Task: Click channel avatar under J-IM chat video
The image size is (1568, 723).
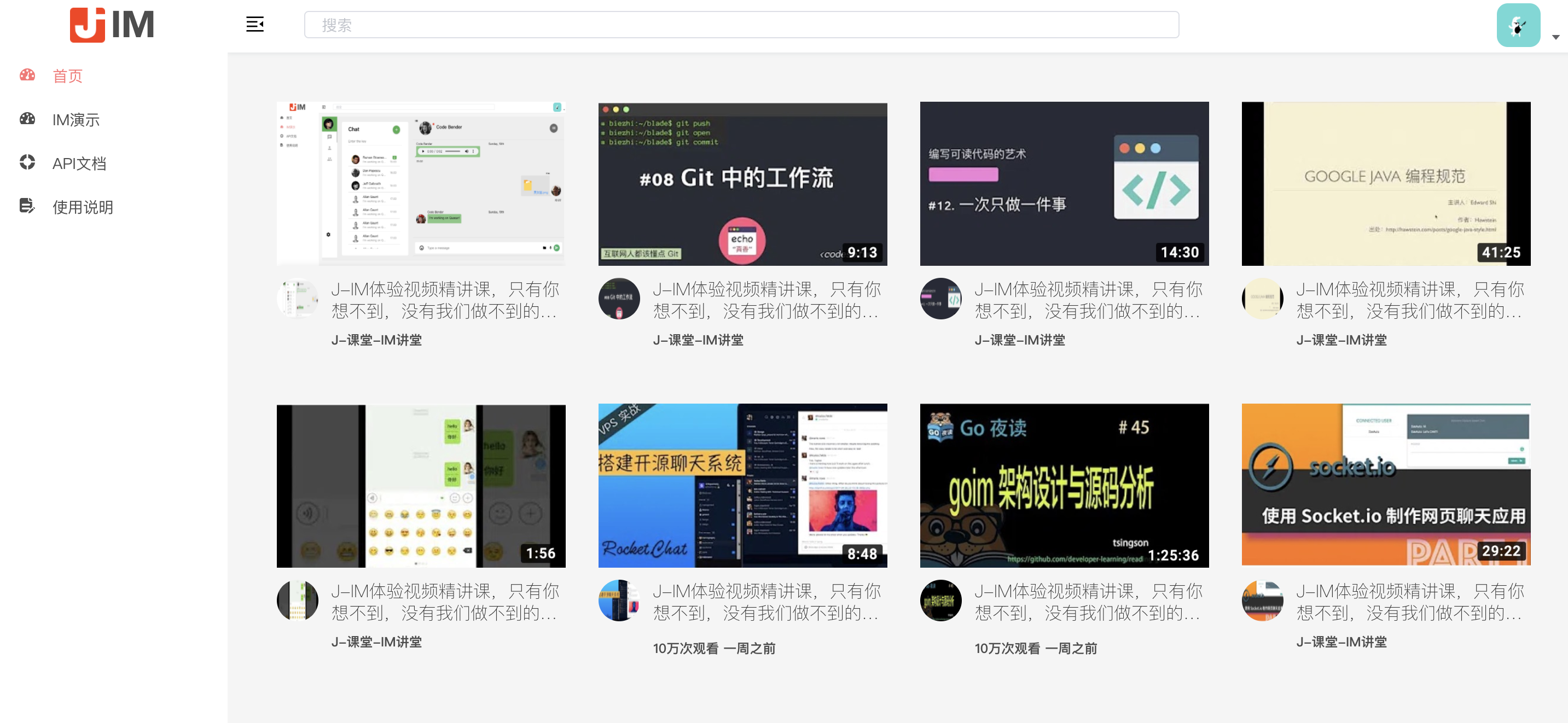Action: click(298, 299)
